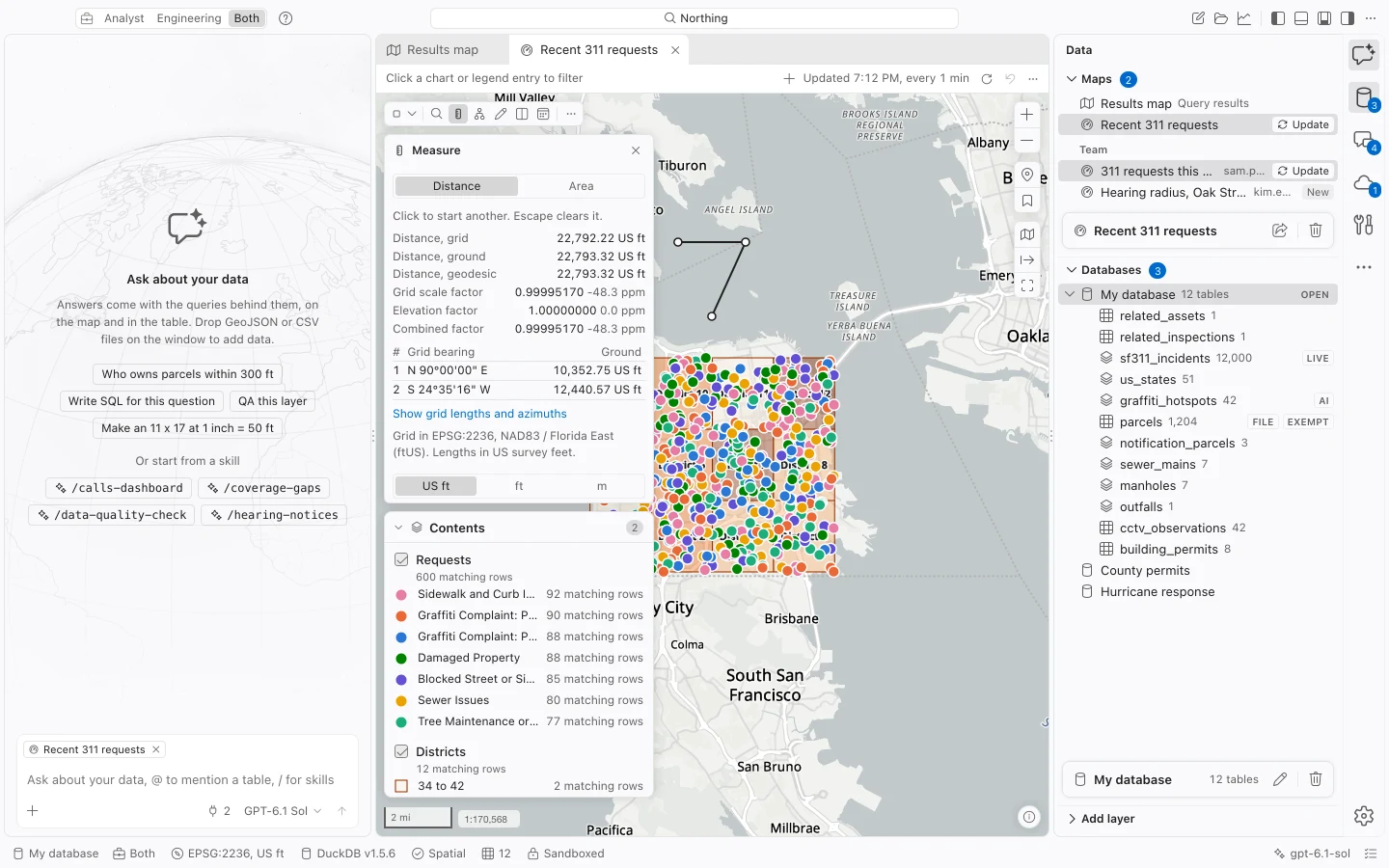Select Distance measure mode
The image size is (1389, 868).
point(456,186)
